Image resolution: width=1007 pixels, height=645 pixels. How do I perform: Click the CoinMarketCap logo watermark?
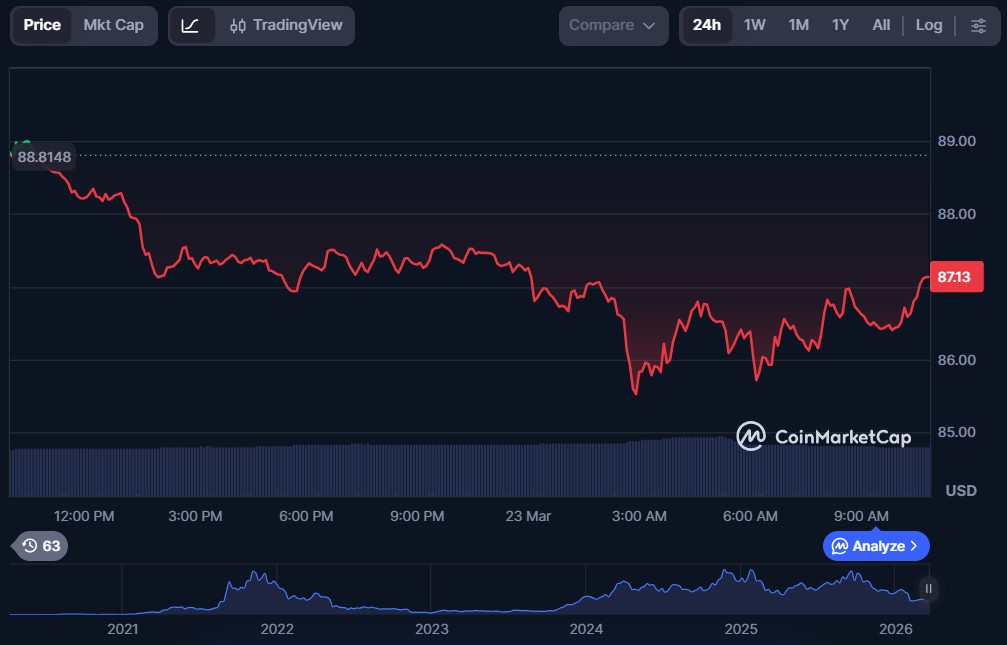[824, 436]
